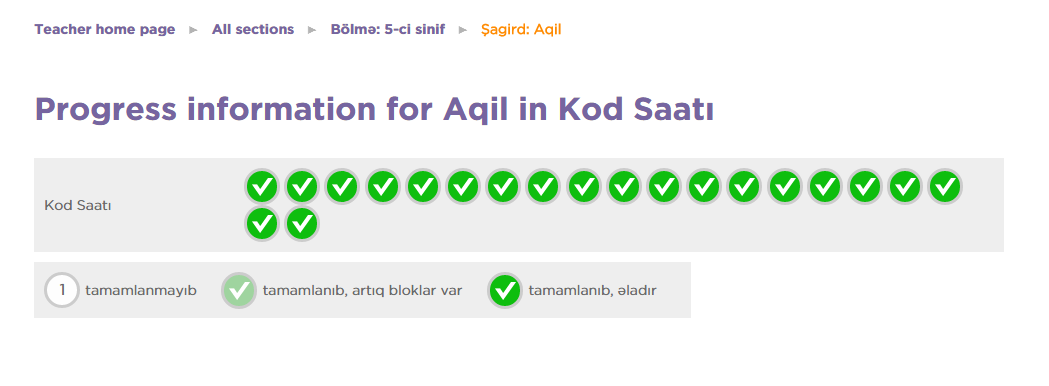Open the All sections breadcrumb link

click(253, 29)
